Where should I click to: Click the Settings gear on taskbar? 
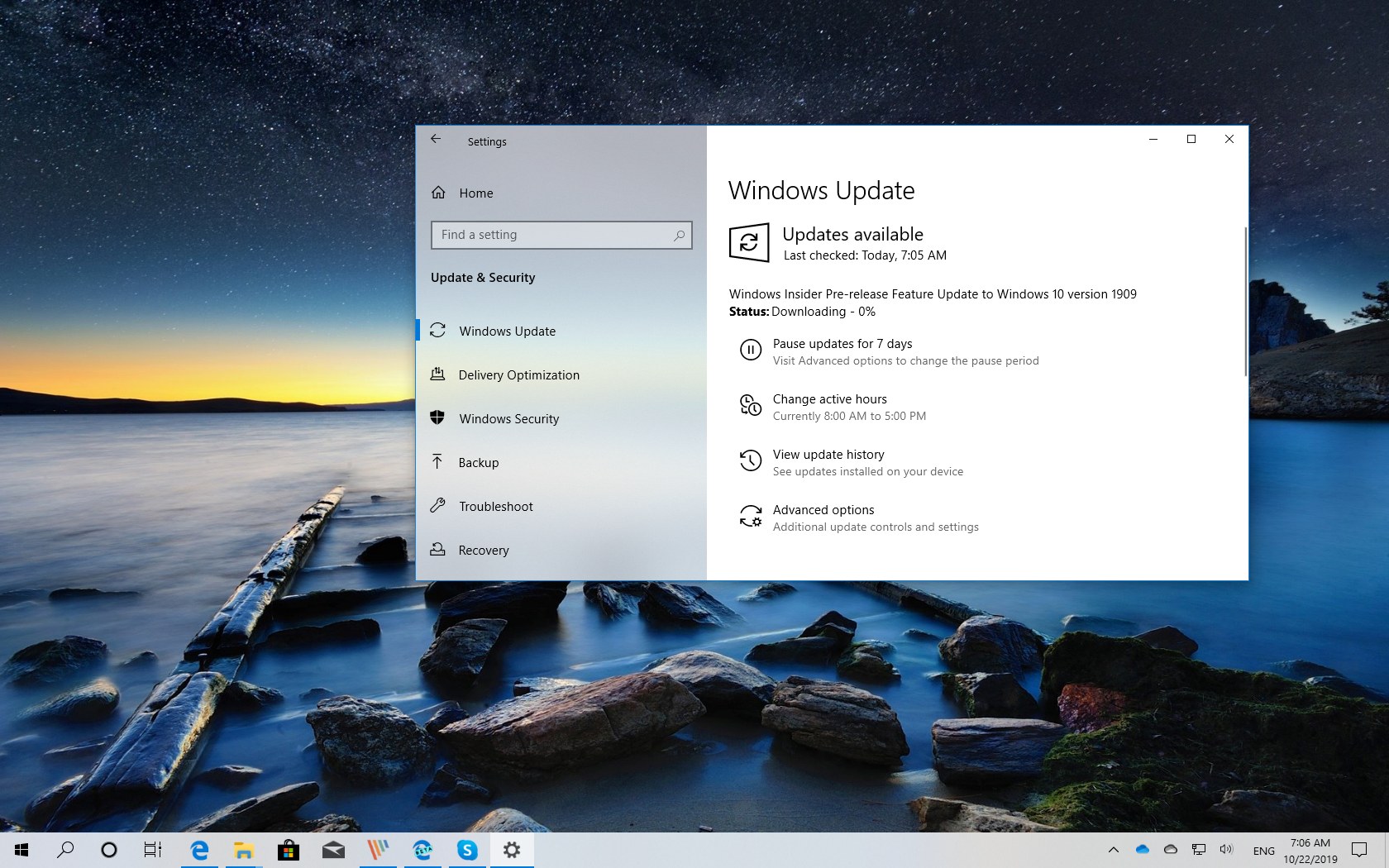[512, 850]
